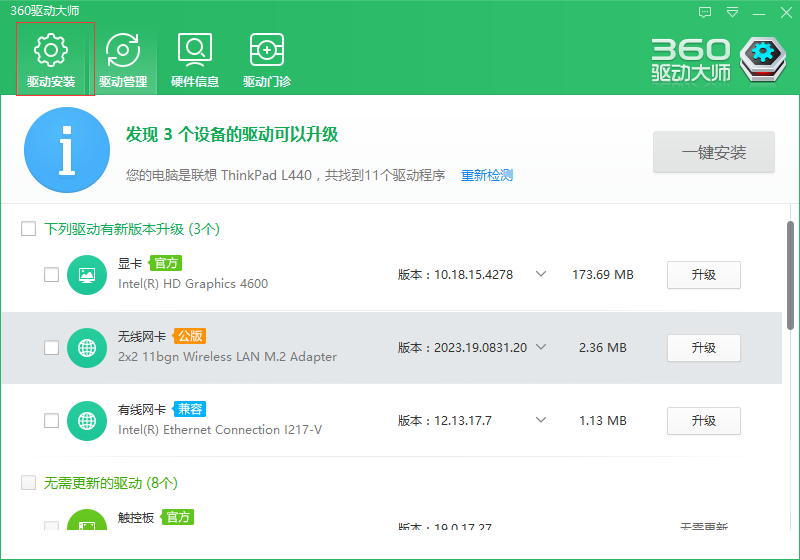Click the 一键安装 button

tap(714, 152)
